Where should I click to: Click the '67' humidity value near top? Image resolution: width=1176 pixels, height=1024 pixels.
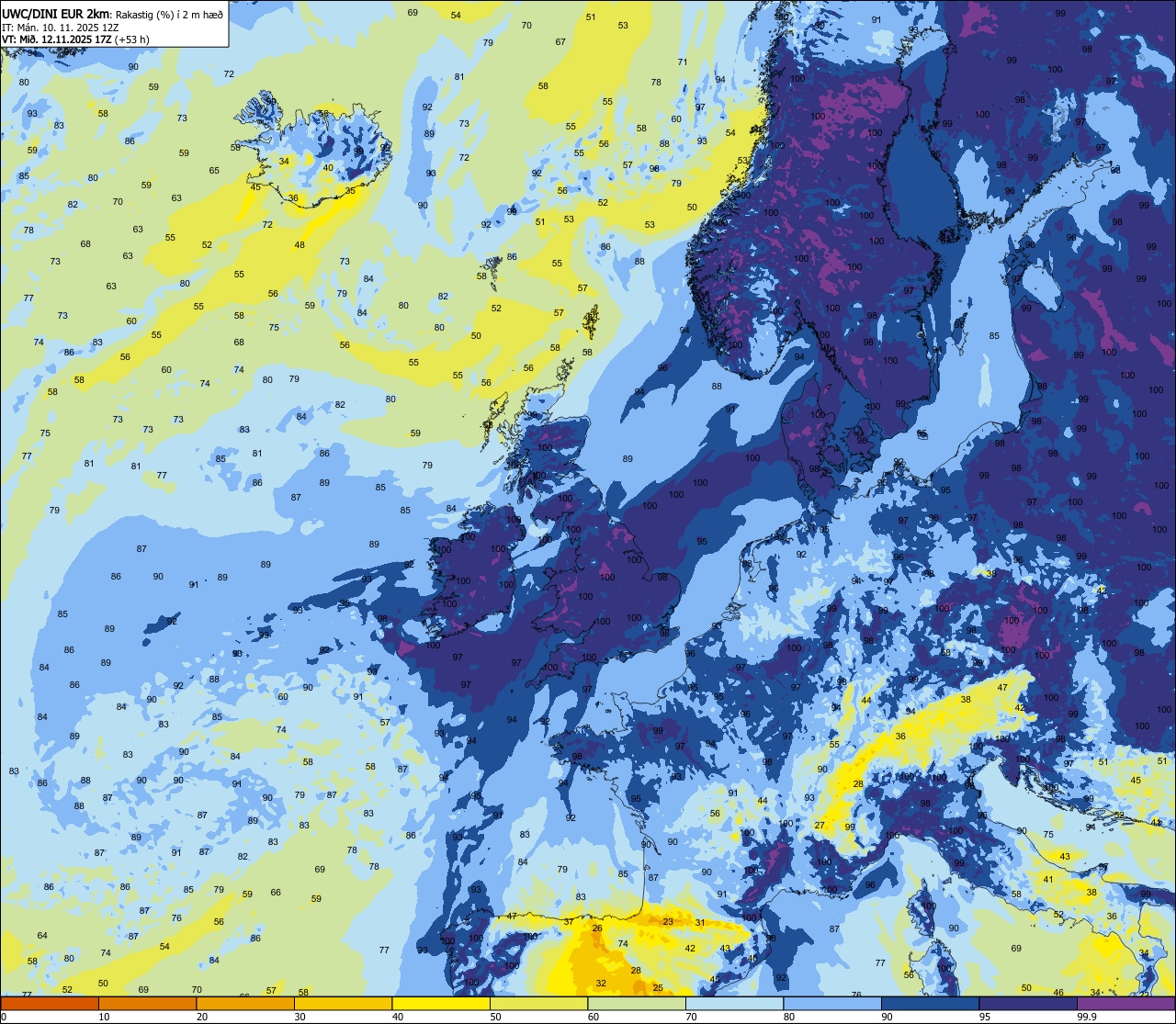click(x=560, y=42)
